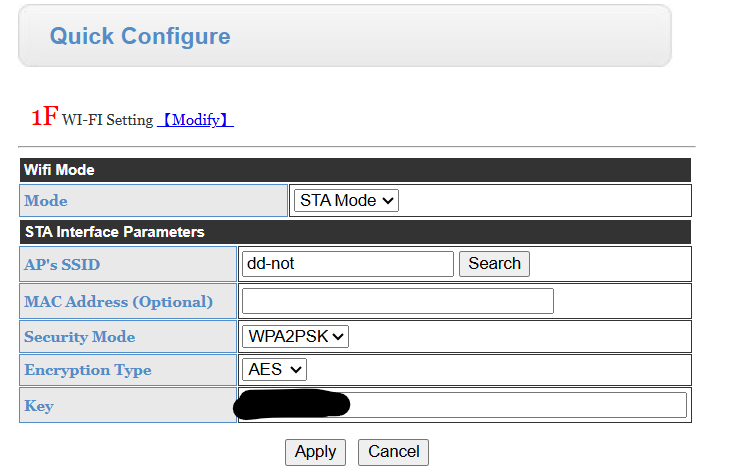Click the Wifi Mode section header

coord(60,170)
